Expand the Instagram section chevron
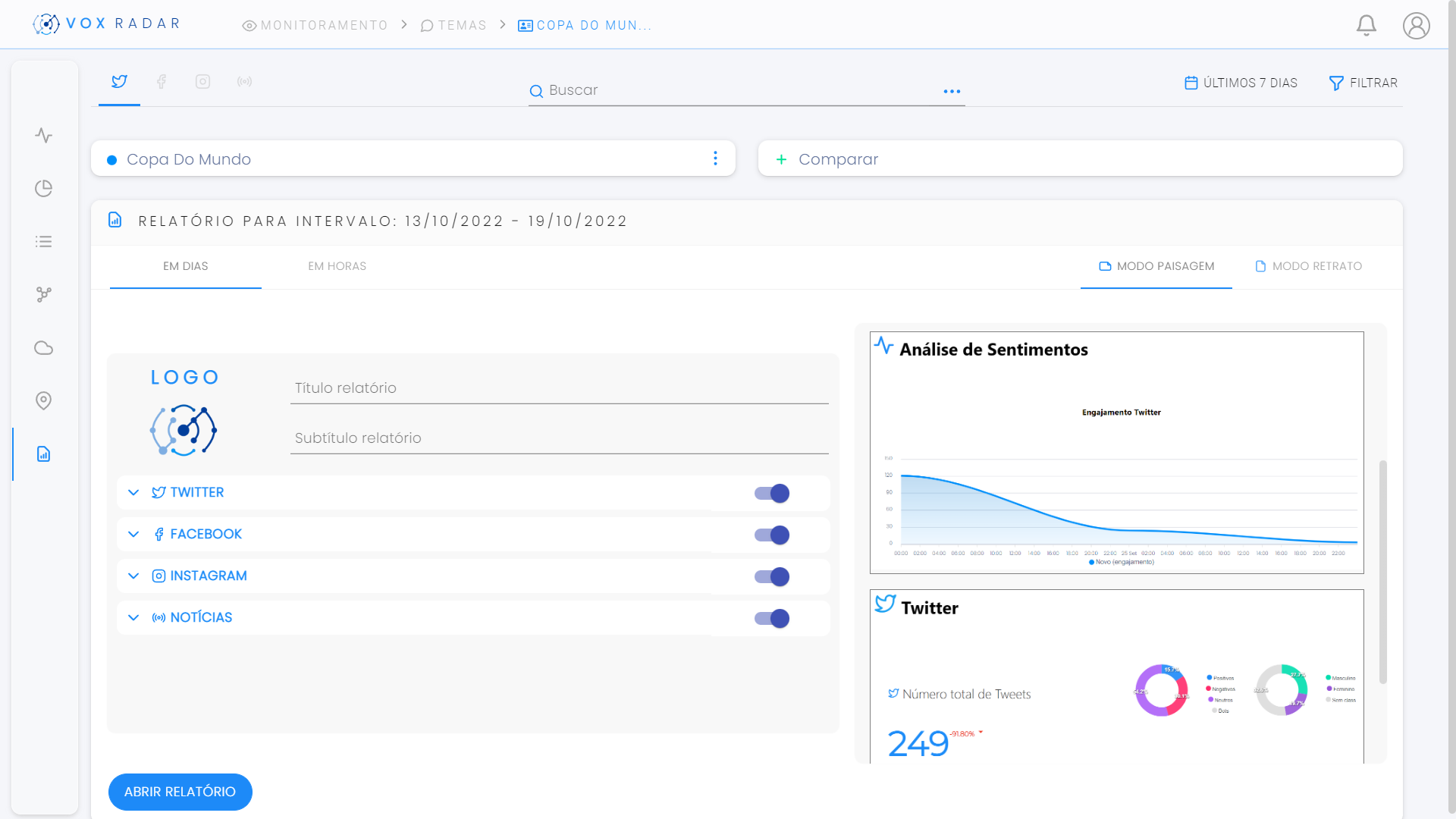Image resolution: width=1456 pixels, height=819 pixels. tap(133, 576)
